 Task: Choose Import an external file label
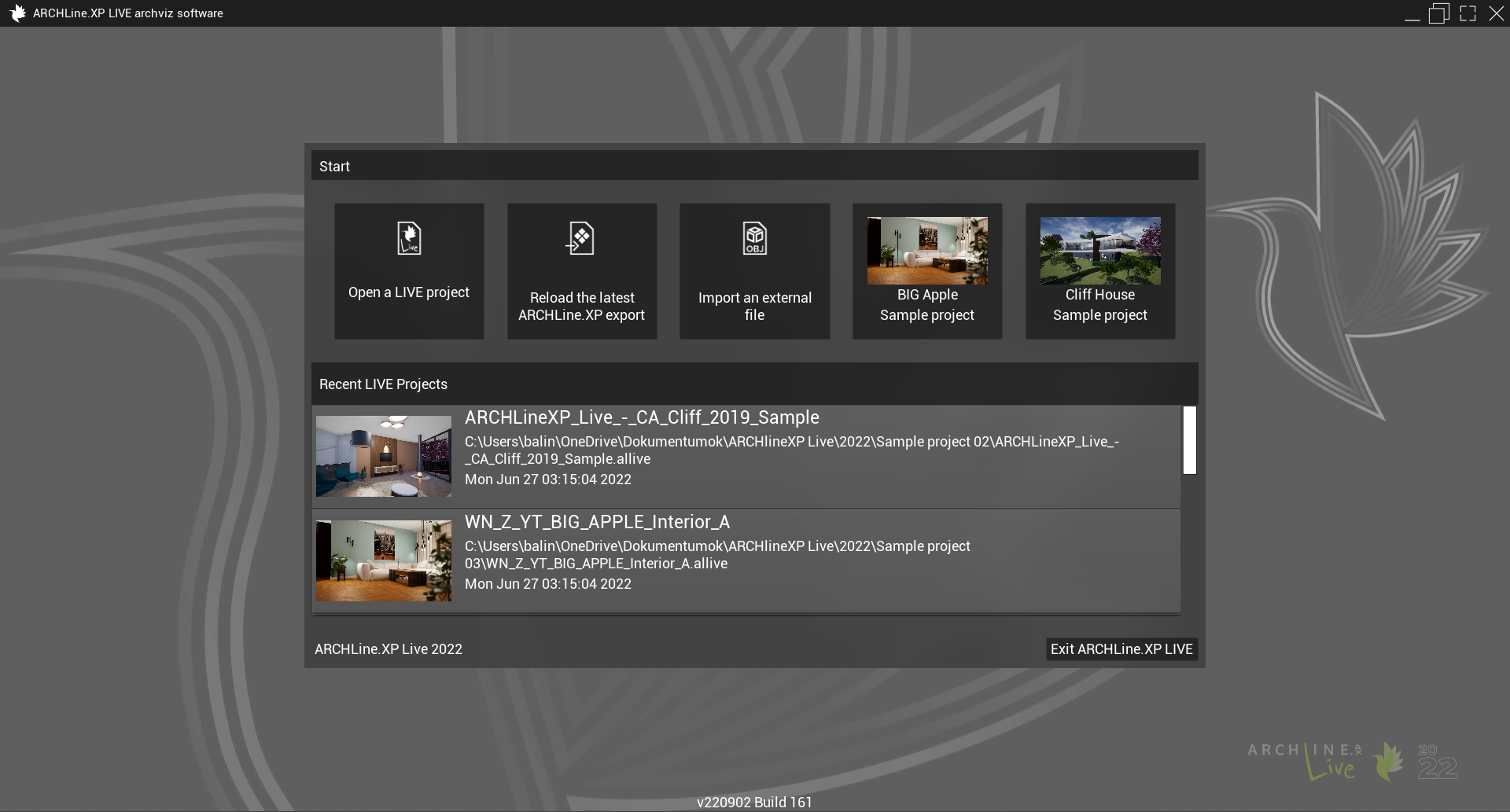pyautogui.click(x=754, y=307)
